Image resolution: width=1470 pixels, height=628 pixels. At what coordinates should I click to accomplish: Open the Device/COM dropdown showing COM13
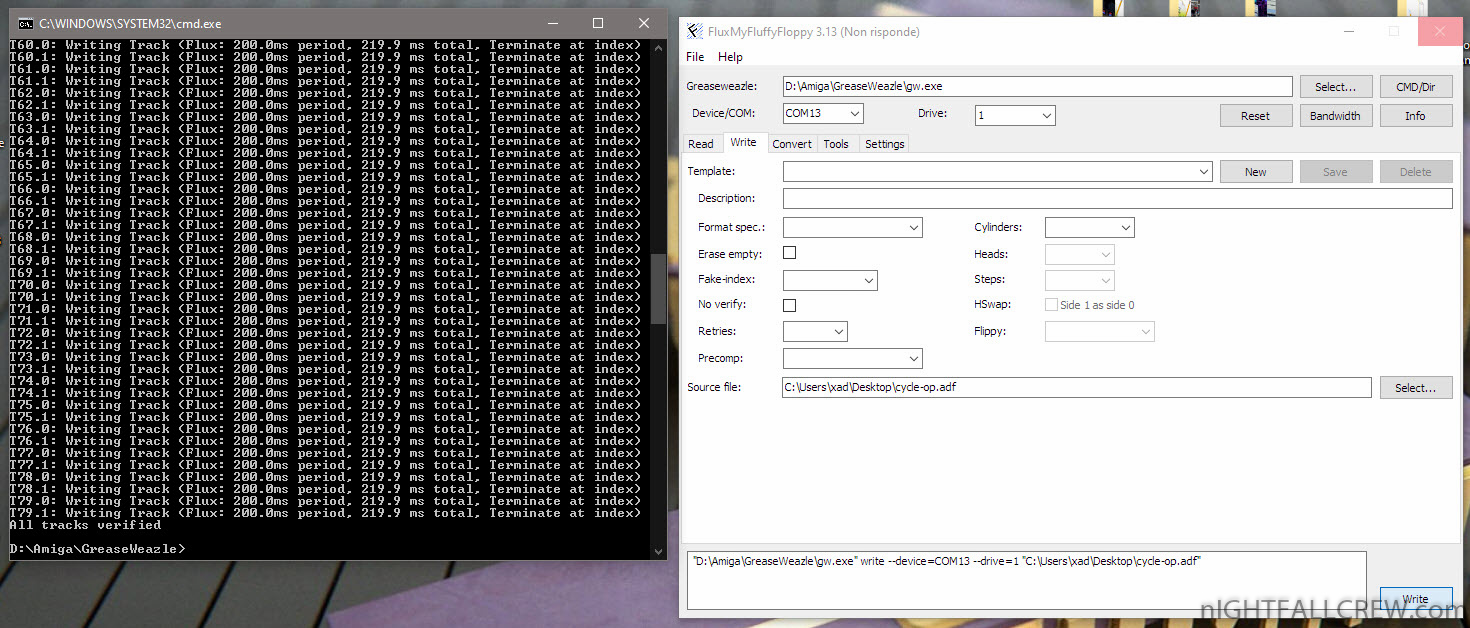pyautogui.click(x=822, y=114)
